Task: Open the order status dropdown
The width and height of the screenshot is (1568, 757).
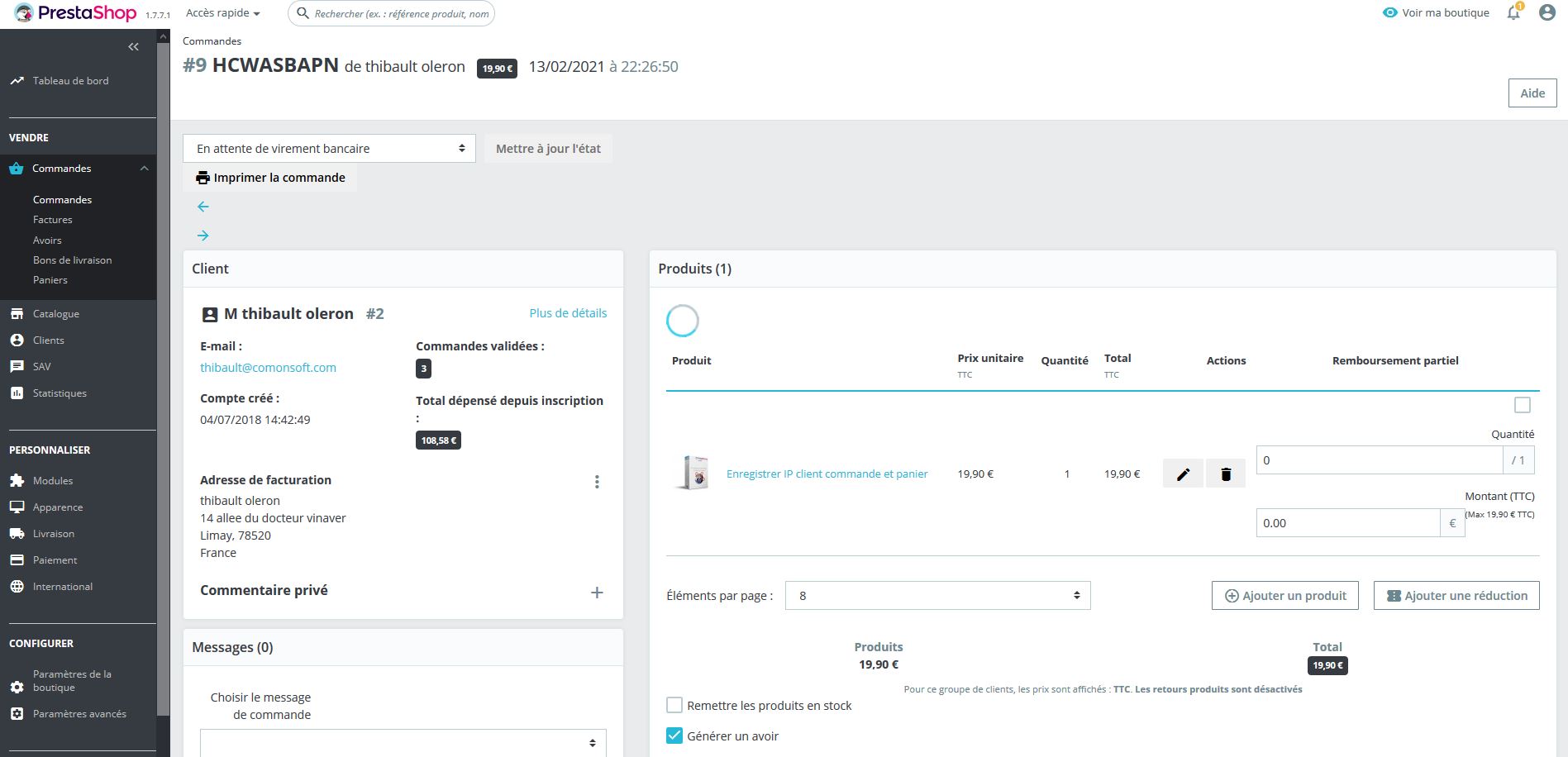Action: coord(329,148)
